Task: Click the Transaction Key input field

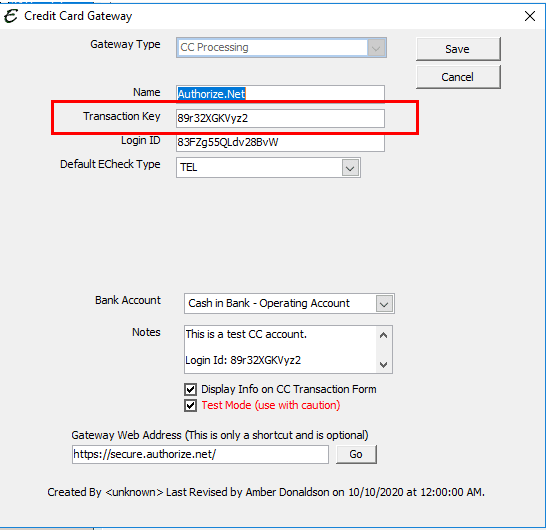Action: [x=280, y=118]
